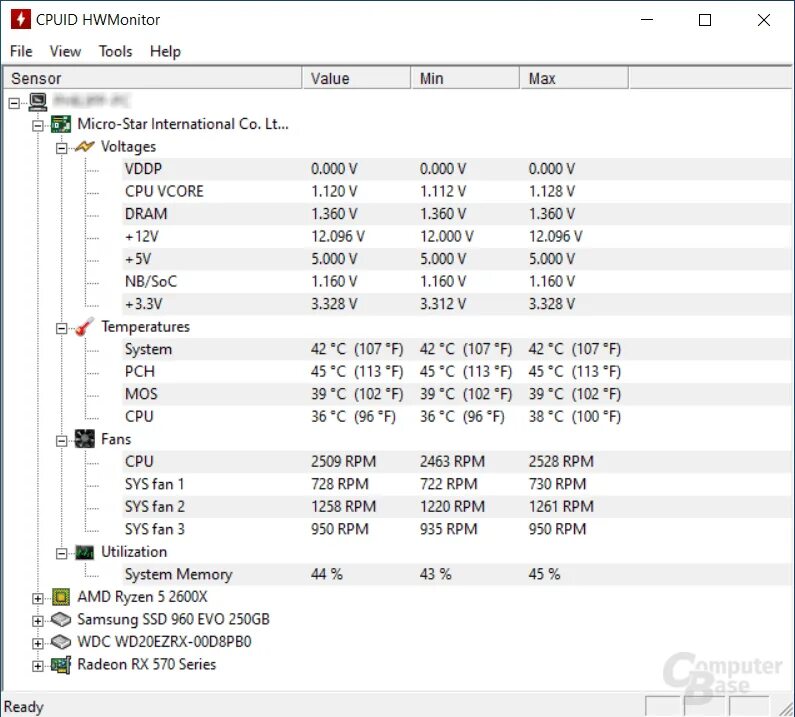Image resolution: width=795 pixels, height=717 pixels.
Task: Click the 1.112 V min CPU VCORE
Action: (443, 192)
